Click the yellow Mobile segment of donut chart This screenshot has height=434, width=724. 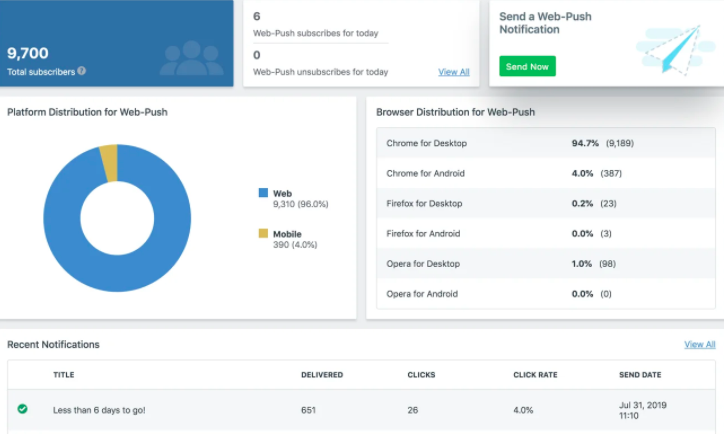click(x=109, y=163)
